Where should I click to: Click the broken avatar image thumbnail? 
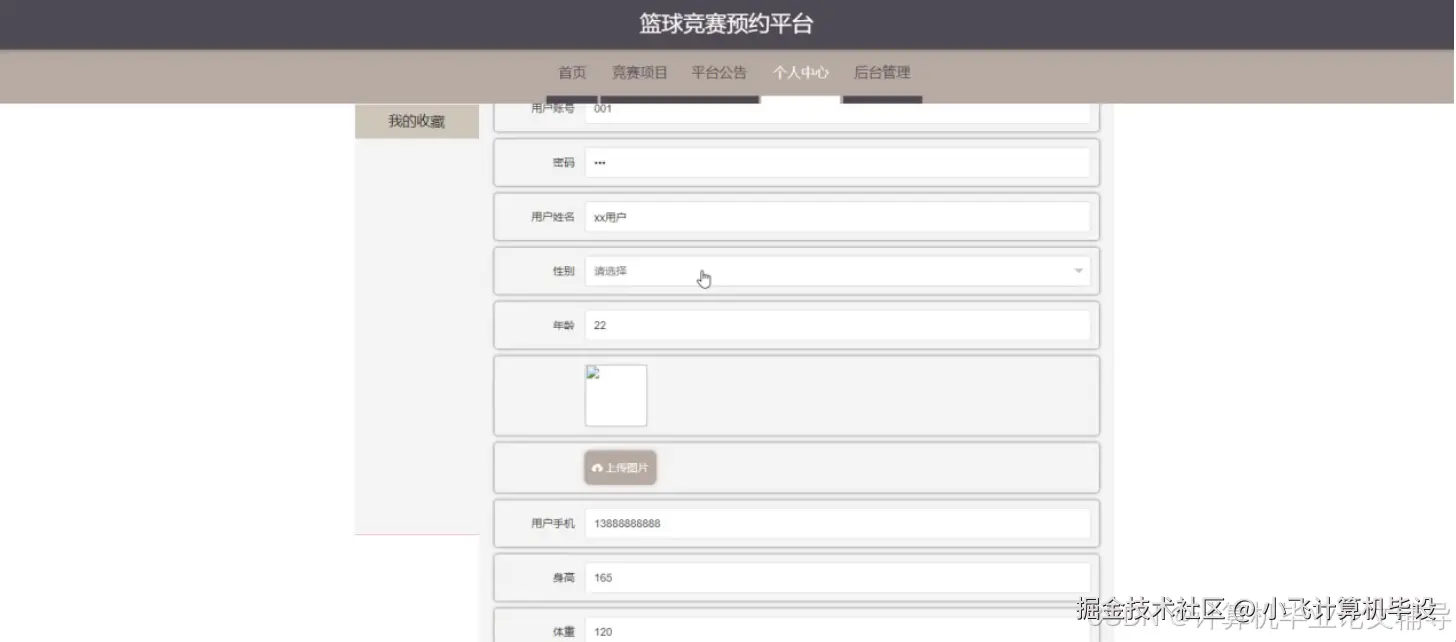pyautogui.click(x=616, y=396)
